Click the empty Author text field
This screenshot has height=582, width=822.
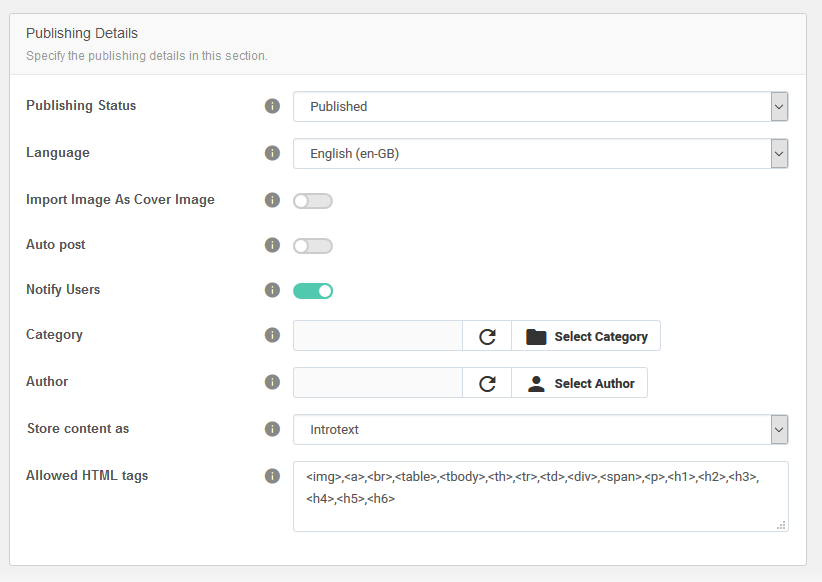point(378,383)
